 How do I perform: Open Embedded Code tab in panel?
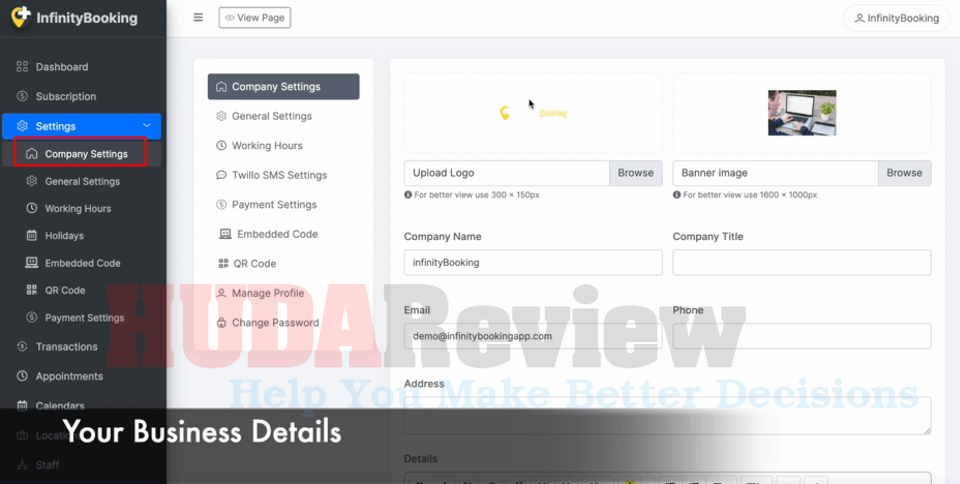pos(283,234)
